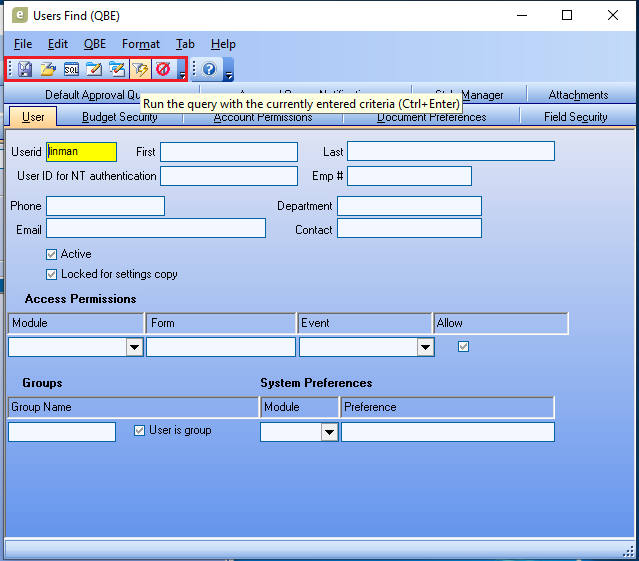Expand the Access Permissions Module dropdown
The height and width of the screenshot is (561, 639).
tap(134, 347)
